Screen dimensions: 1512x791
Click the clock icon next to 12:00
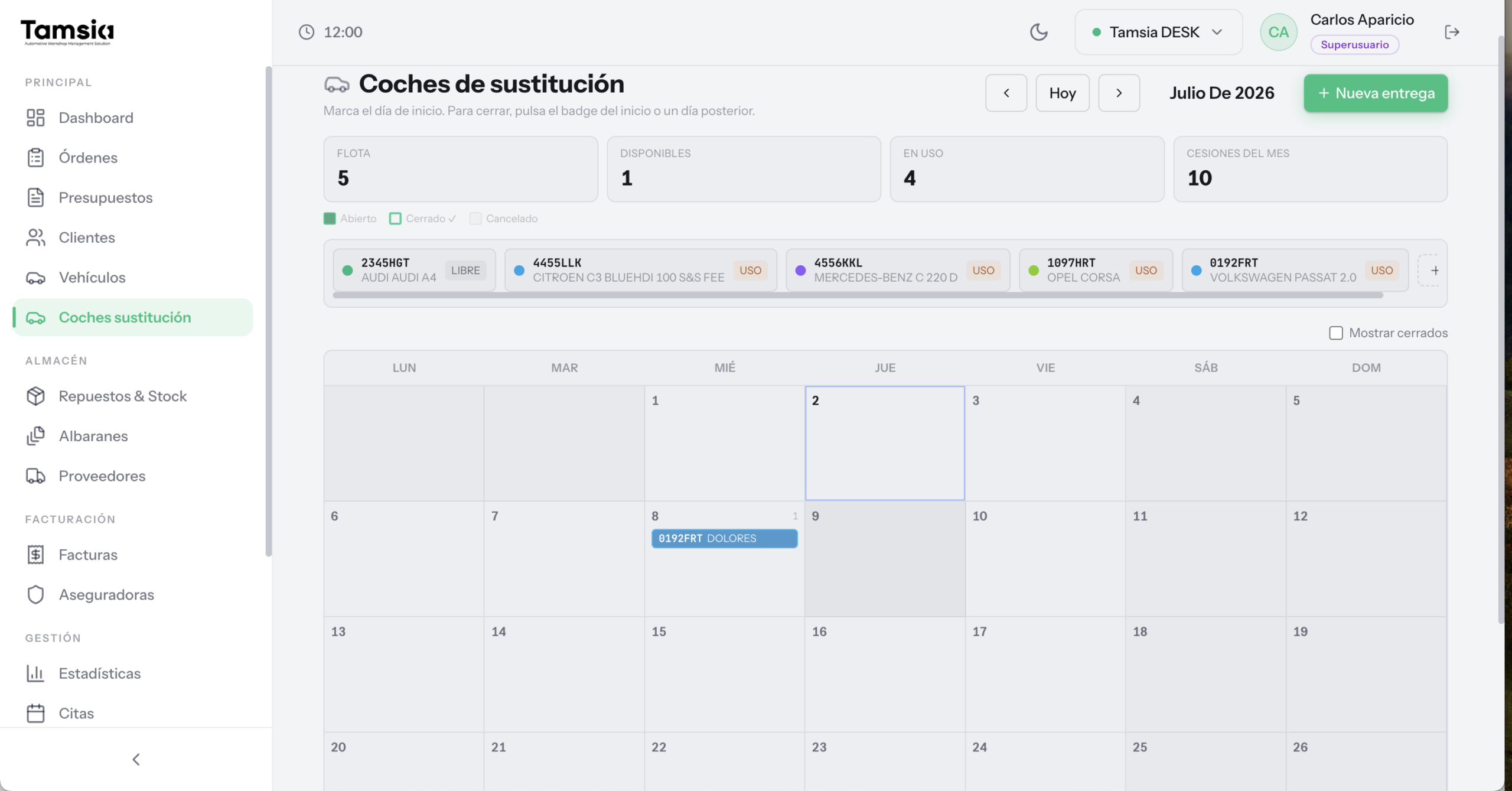tap(307, 32)
